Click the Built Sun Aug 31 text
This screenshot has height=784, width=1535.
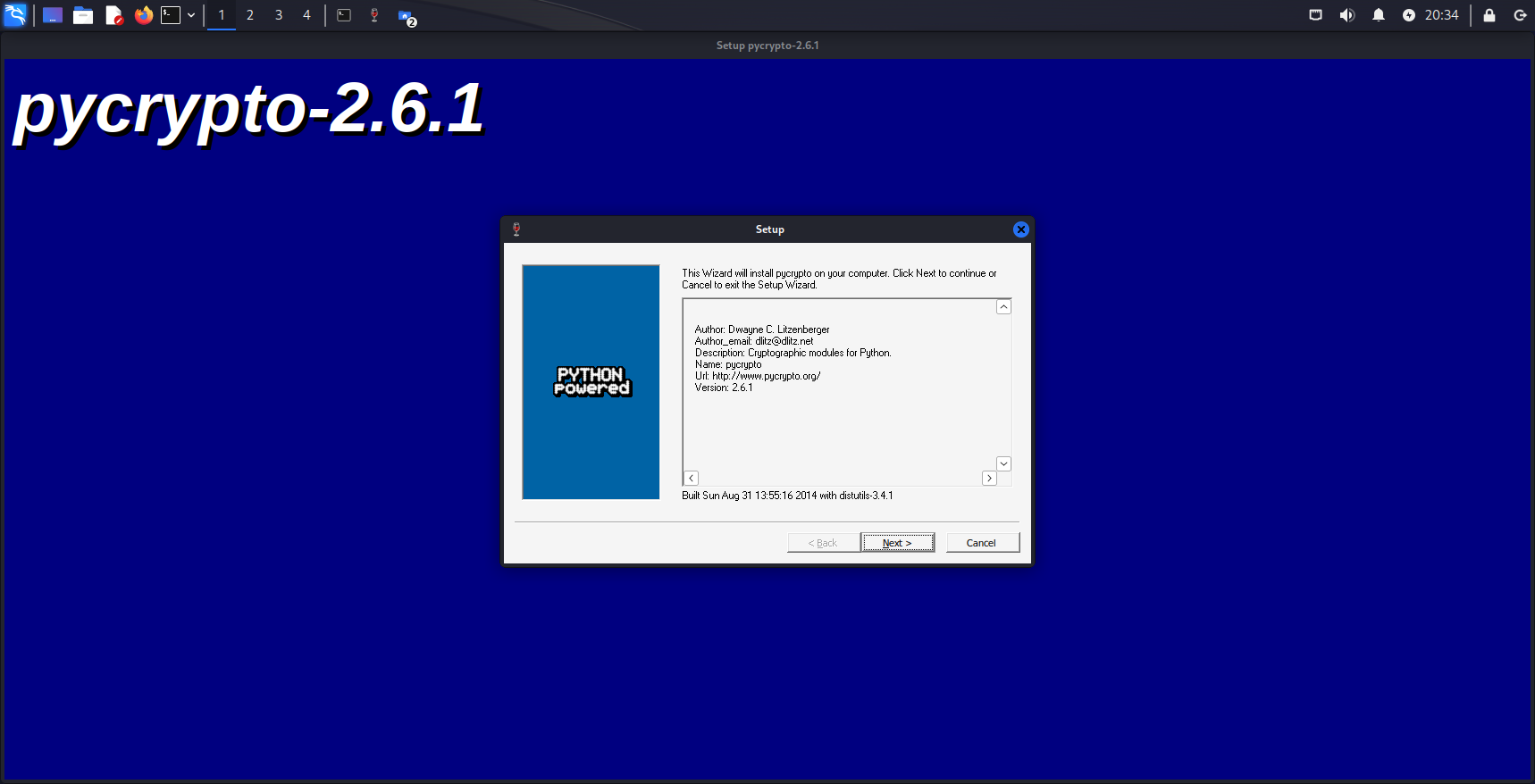coord(787,496)
